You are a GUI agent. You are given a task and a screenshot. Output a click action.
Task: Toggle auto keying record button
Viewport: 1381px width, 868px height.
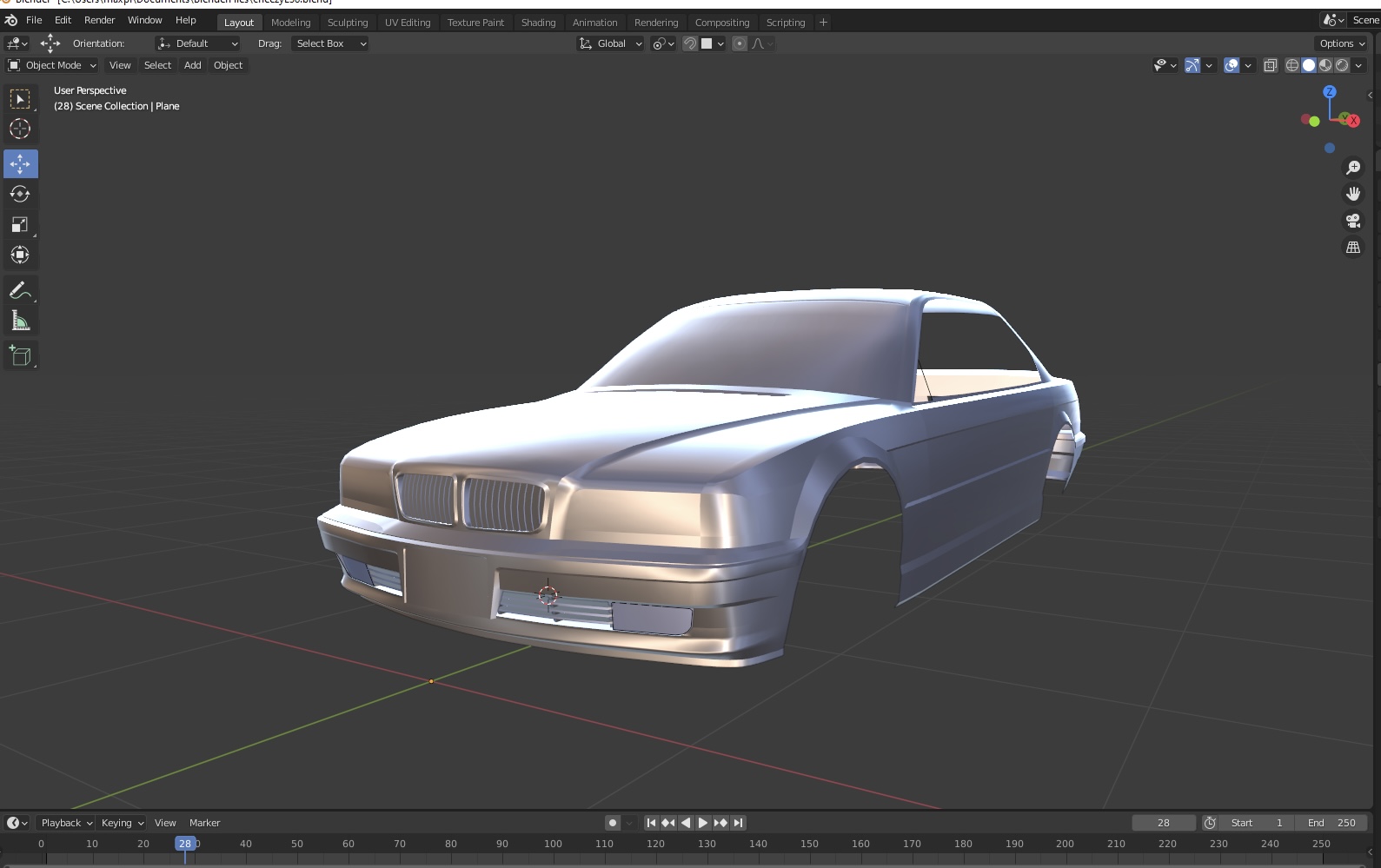tap(613, 823)
